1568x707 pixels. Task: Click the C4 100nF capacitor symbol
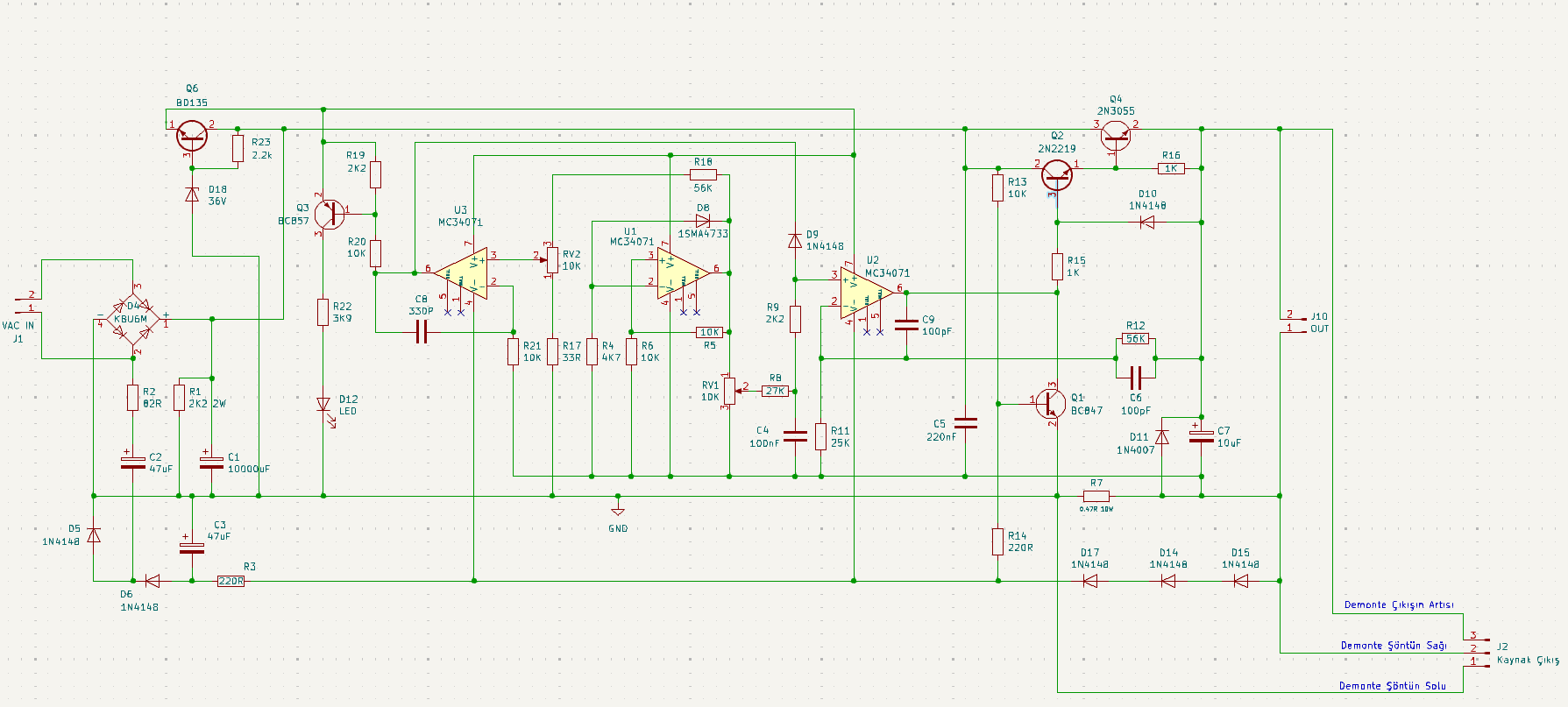(795, 435)
